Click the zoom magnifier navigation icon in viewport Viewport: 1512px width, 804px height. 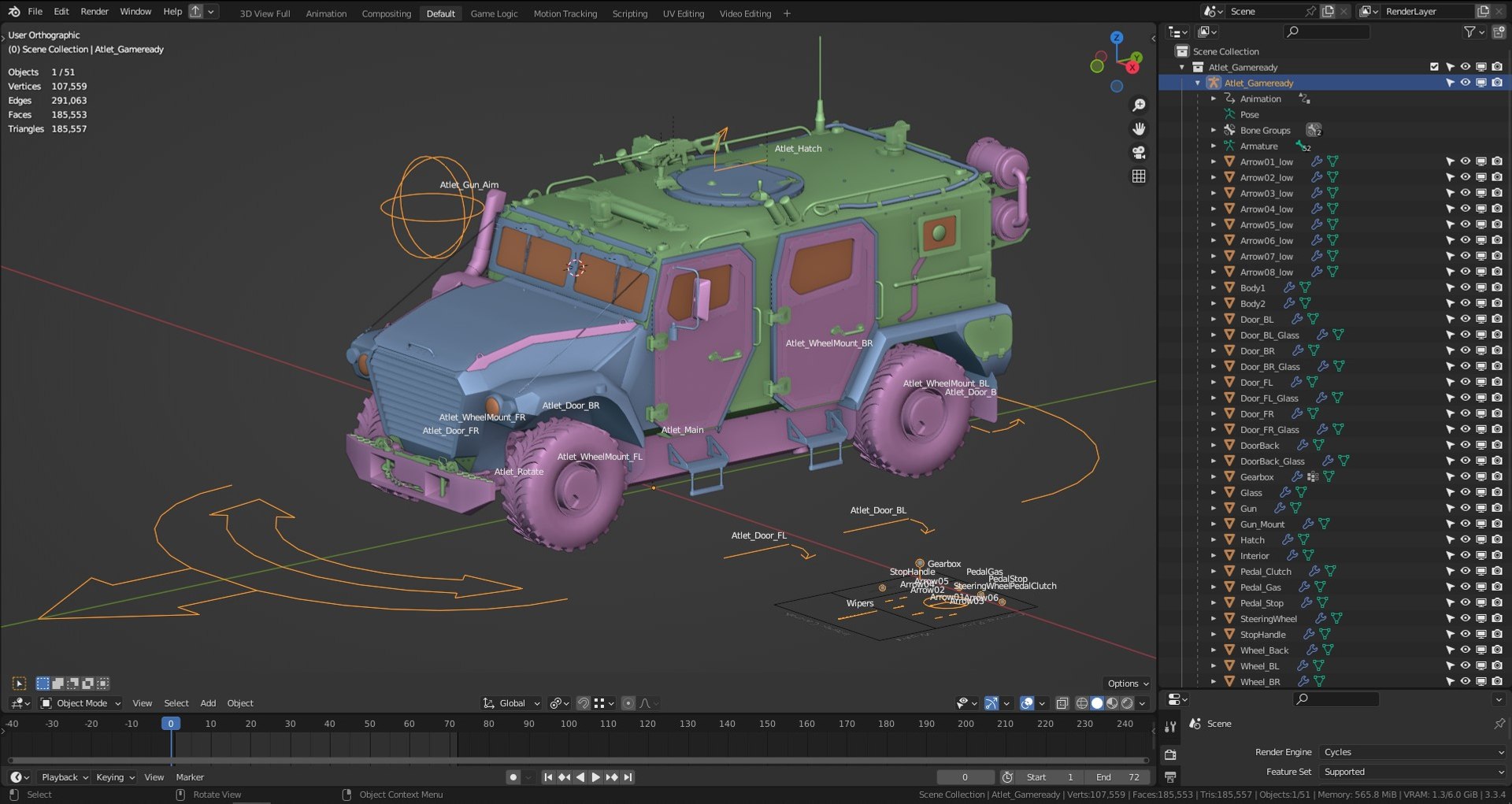coord(1139,106)
